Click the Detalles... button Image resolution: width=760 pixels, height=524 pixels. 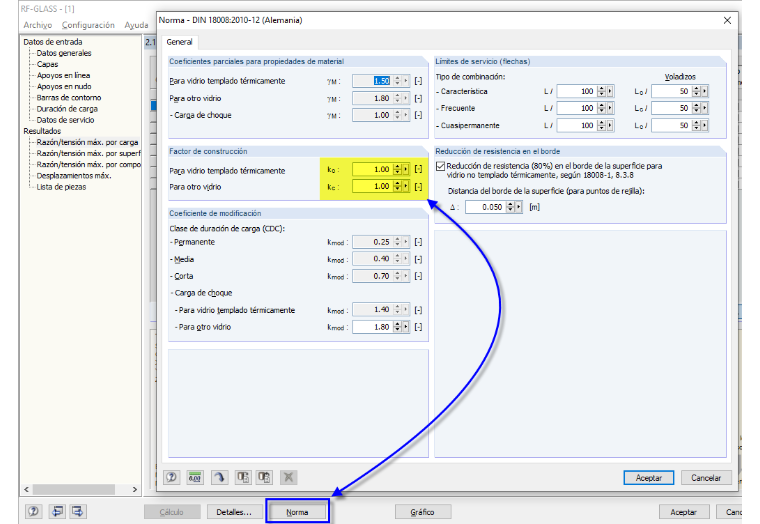pyautogui.click(x=234, y=512)
